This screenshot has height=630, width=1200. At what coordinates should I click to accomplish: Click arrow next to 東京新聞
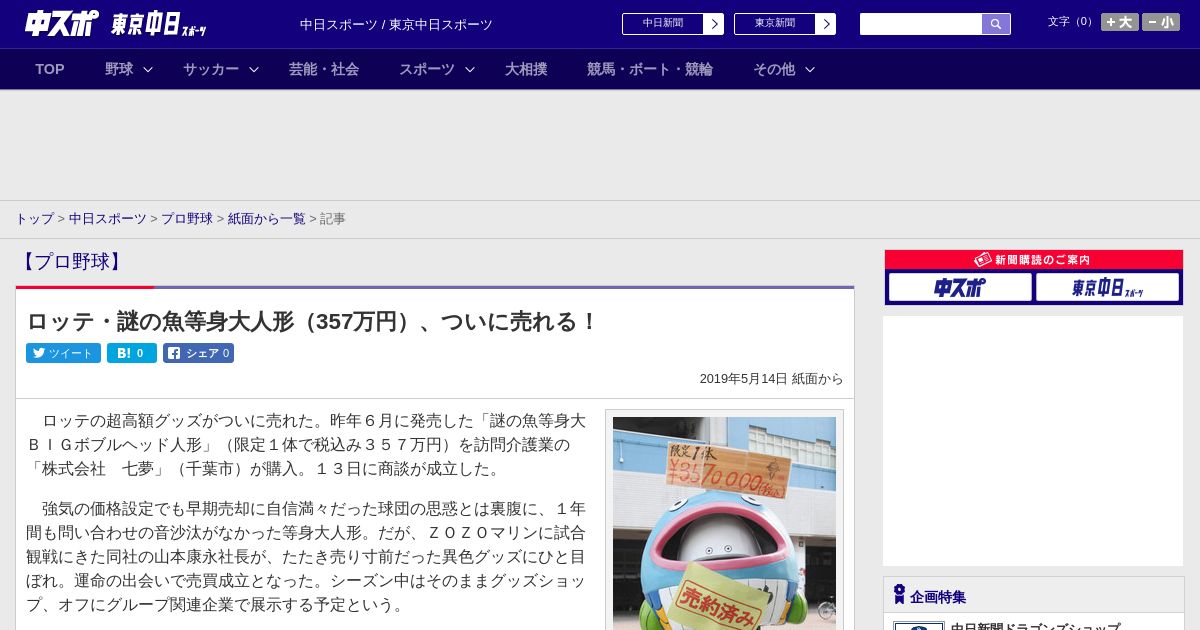pyautogui.click(x=826, y=24)
